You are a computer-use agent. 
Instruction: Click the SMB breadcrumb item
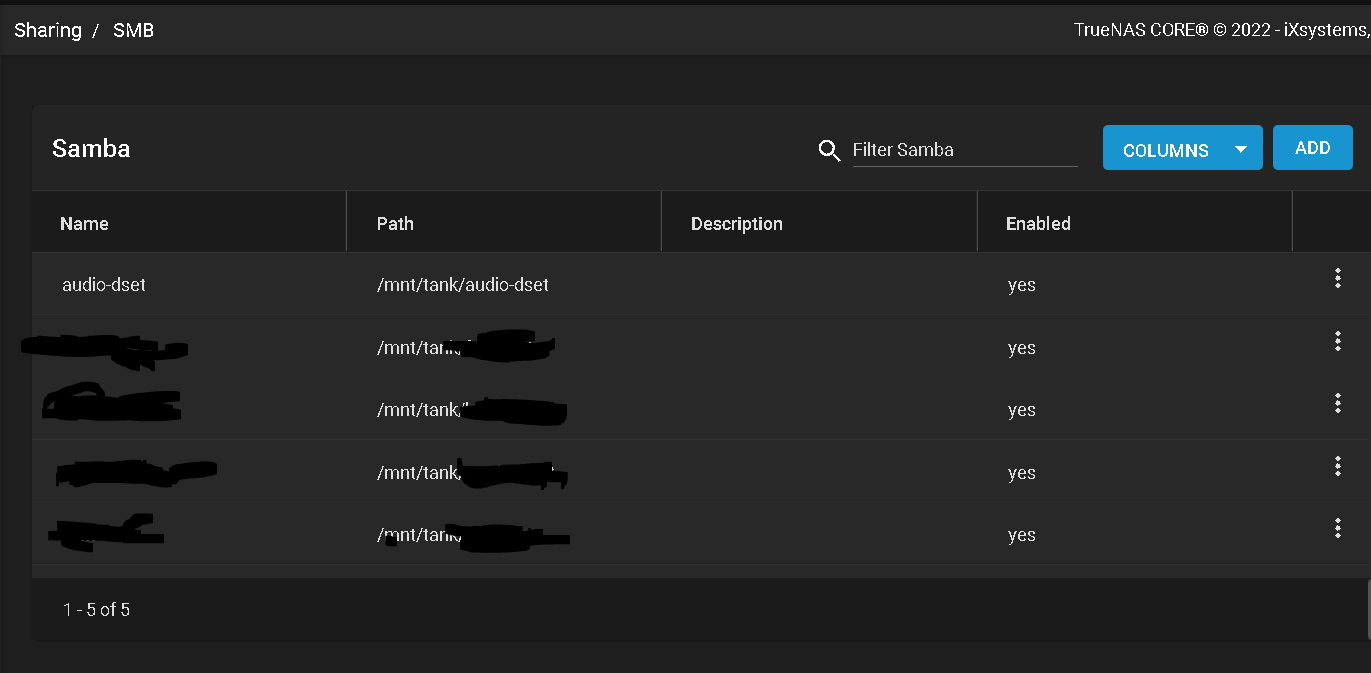(133, 30)
